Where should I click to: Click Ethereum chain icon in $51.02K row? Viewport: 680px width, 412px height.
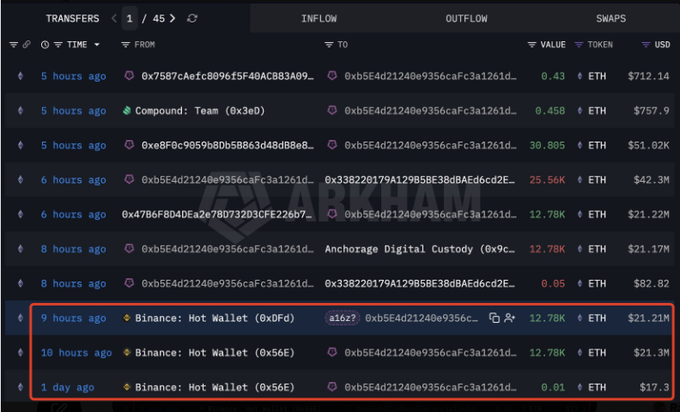coord(20,145)
